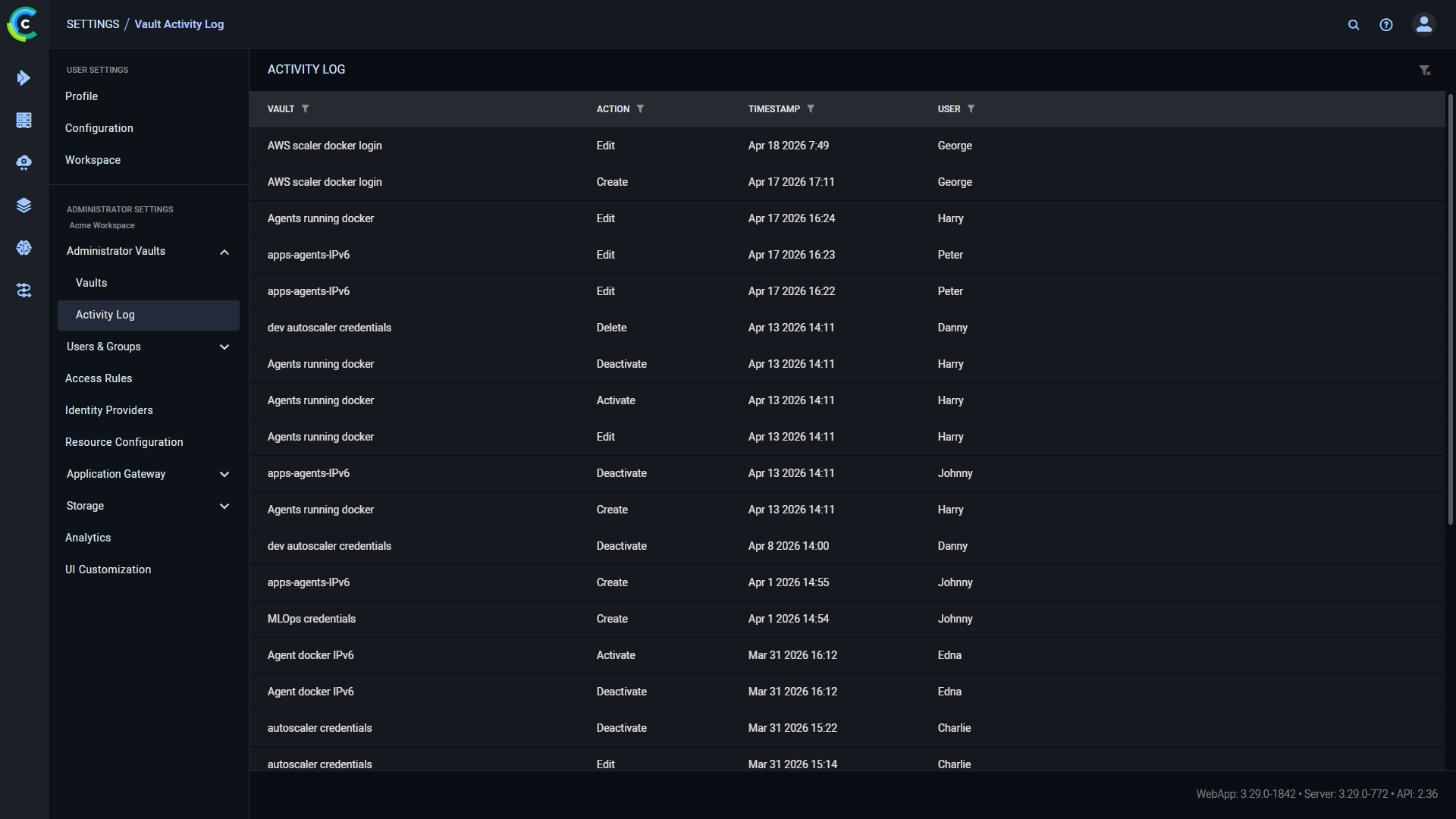Go to the Vaults subpage
This screenshot has height=819, width=1456.
point(92,283)
